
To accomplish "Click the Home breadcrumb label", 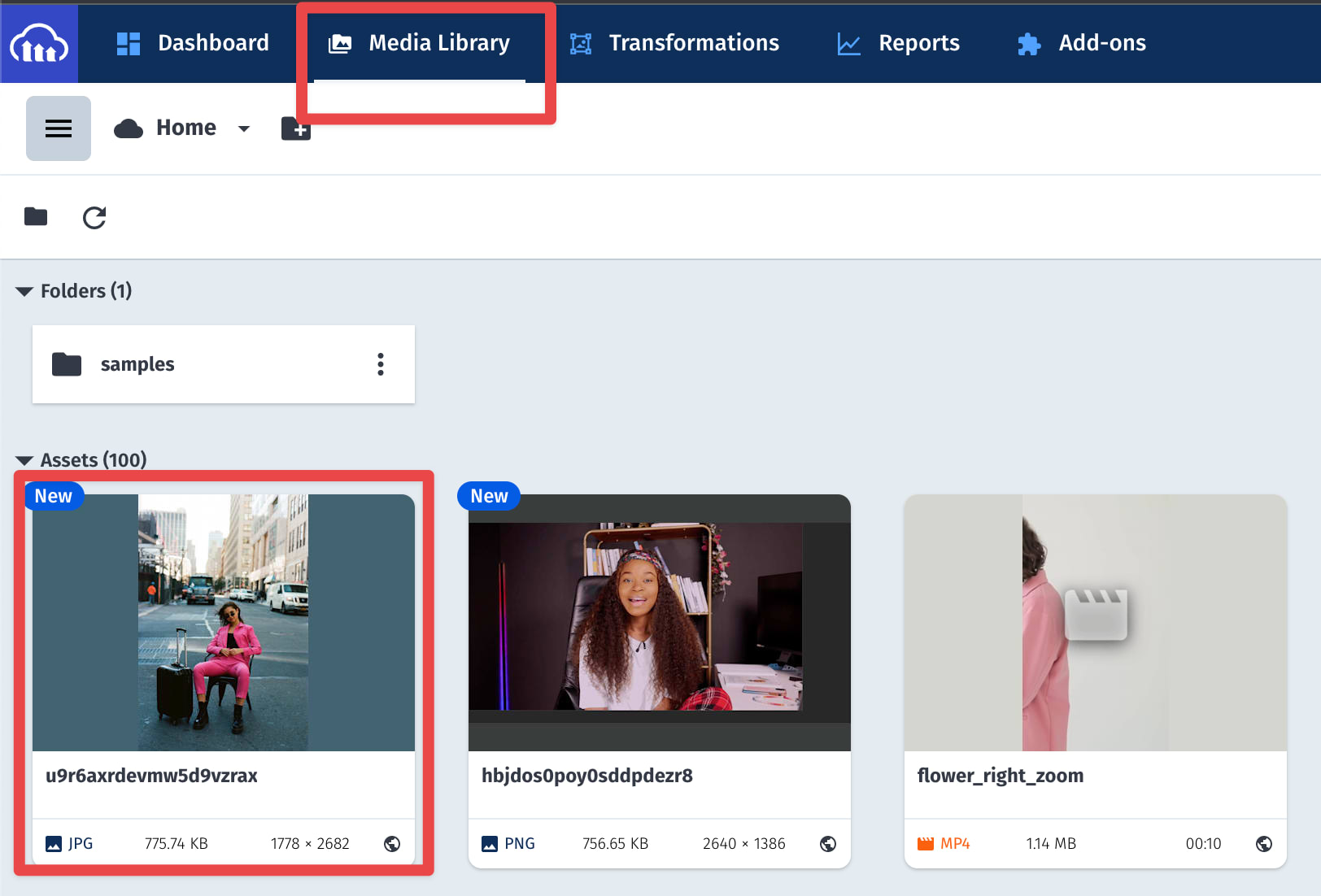I will tap(186, 128).
